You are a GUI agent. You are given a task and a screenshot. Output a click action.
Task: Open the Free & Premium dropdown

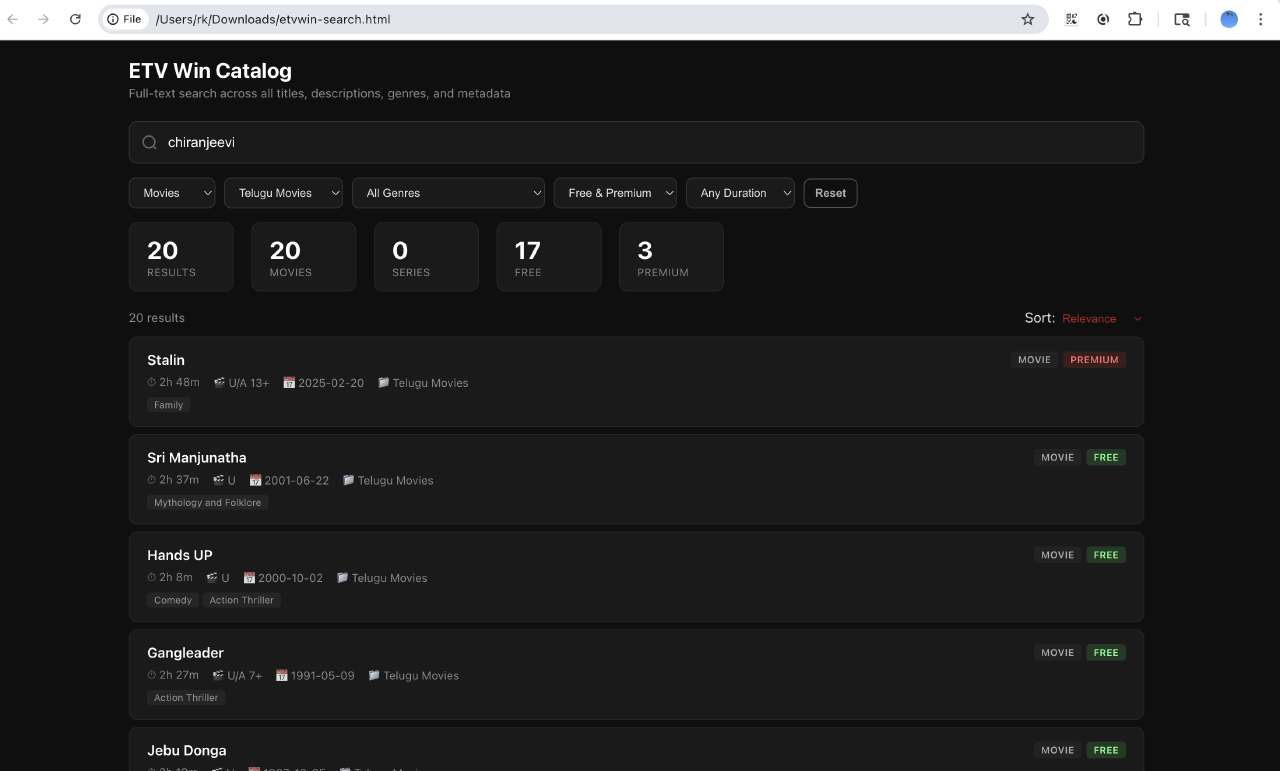click(x=615, y=192)
